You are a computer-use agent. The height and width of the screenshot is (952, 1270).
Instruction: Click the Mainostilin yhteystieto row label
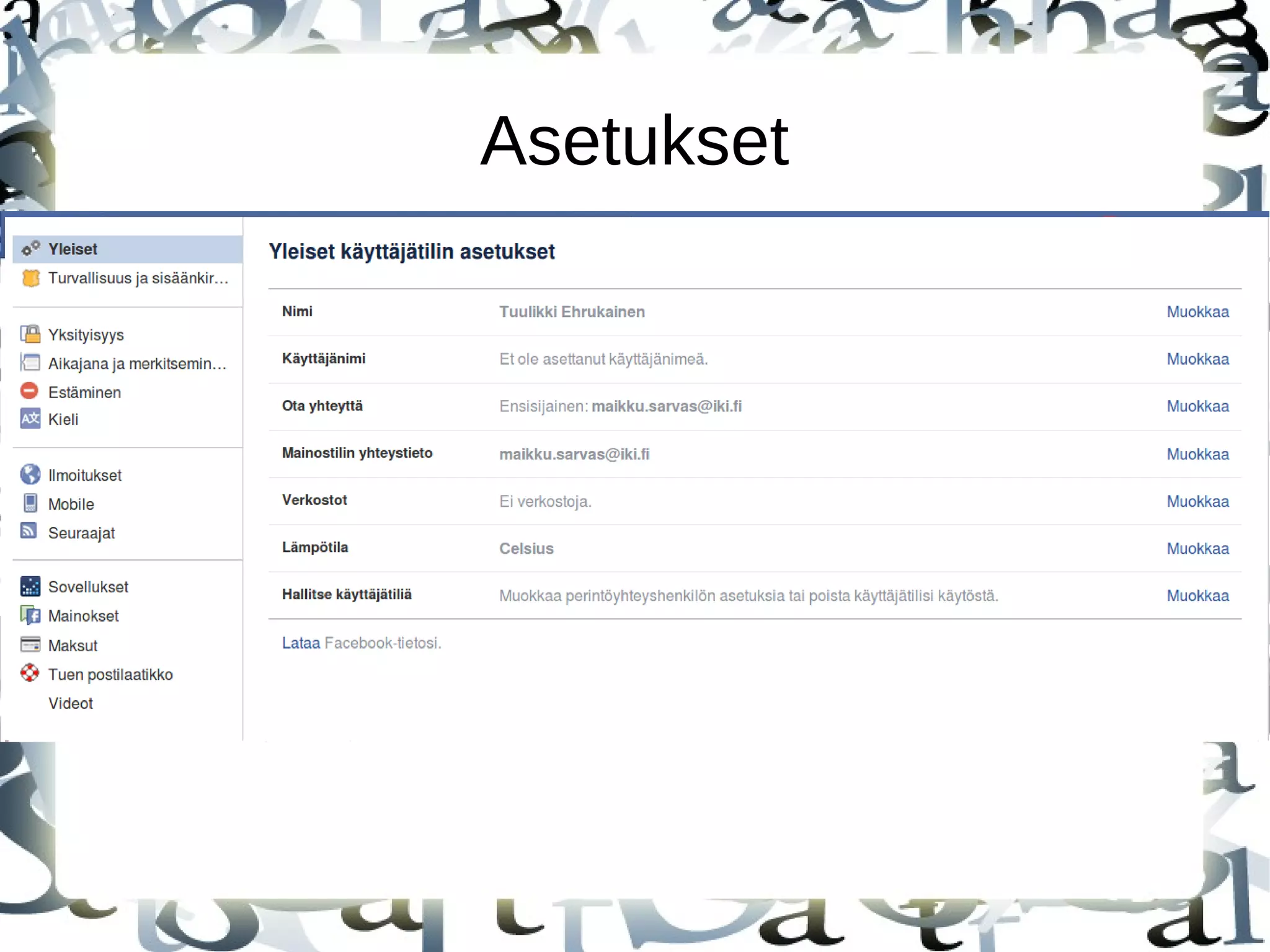pyautogui.click(x=357, y=453)
